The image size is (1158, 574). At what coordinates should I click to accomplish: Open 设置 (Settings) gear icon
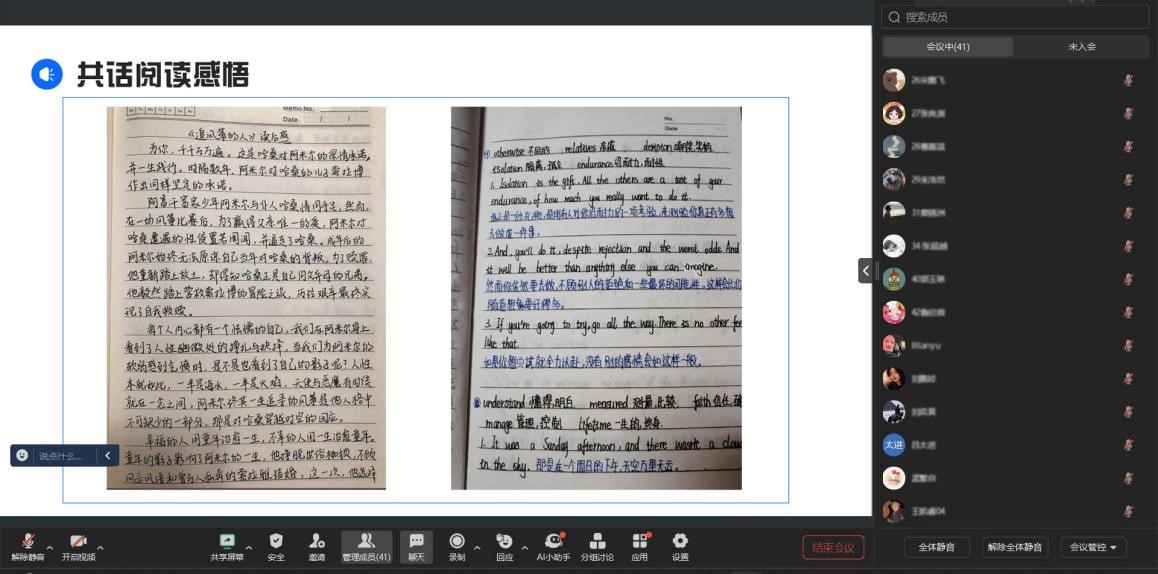680,541
